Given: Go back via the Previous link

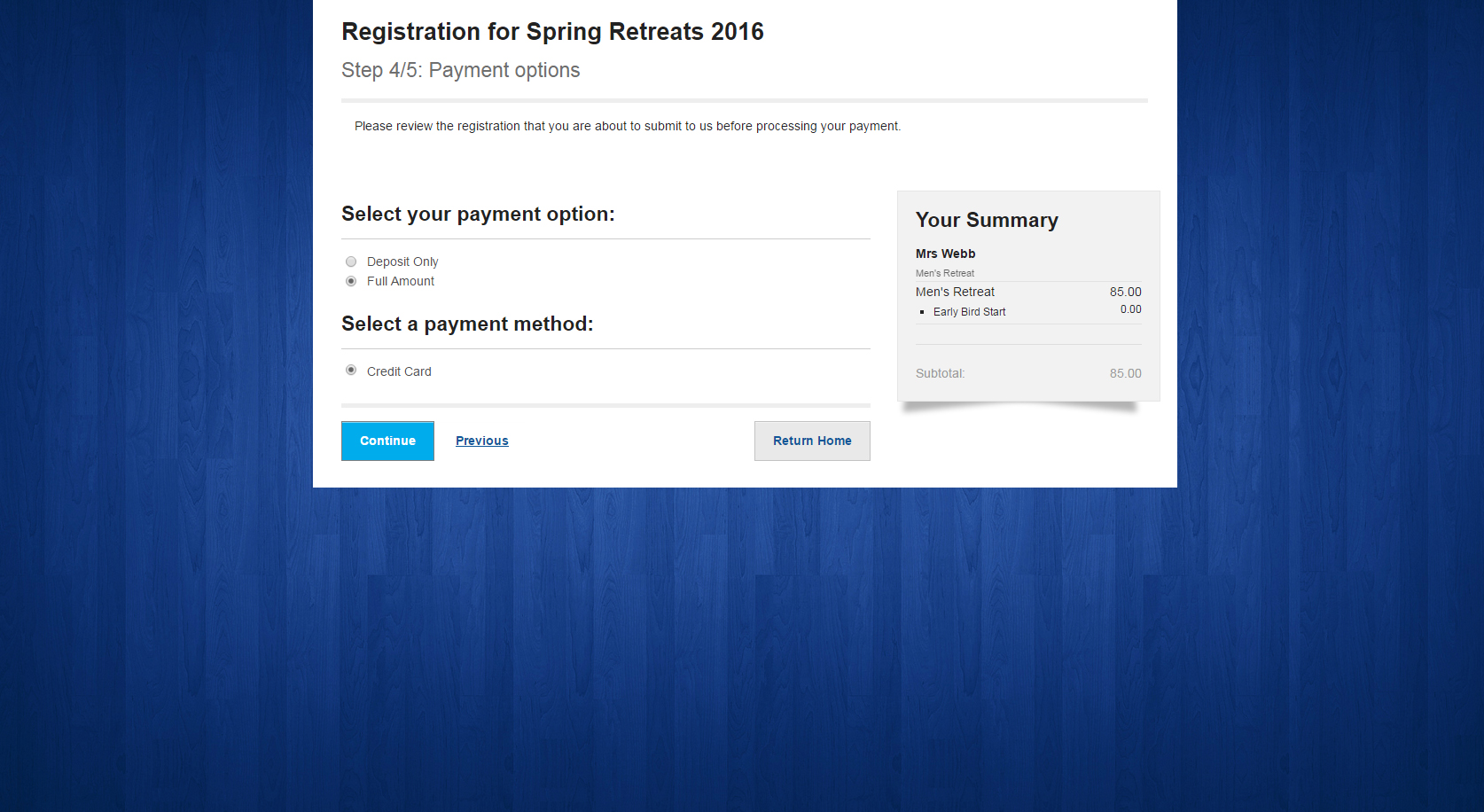Looking at the screenshot, I should point(482,441).
